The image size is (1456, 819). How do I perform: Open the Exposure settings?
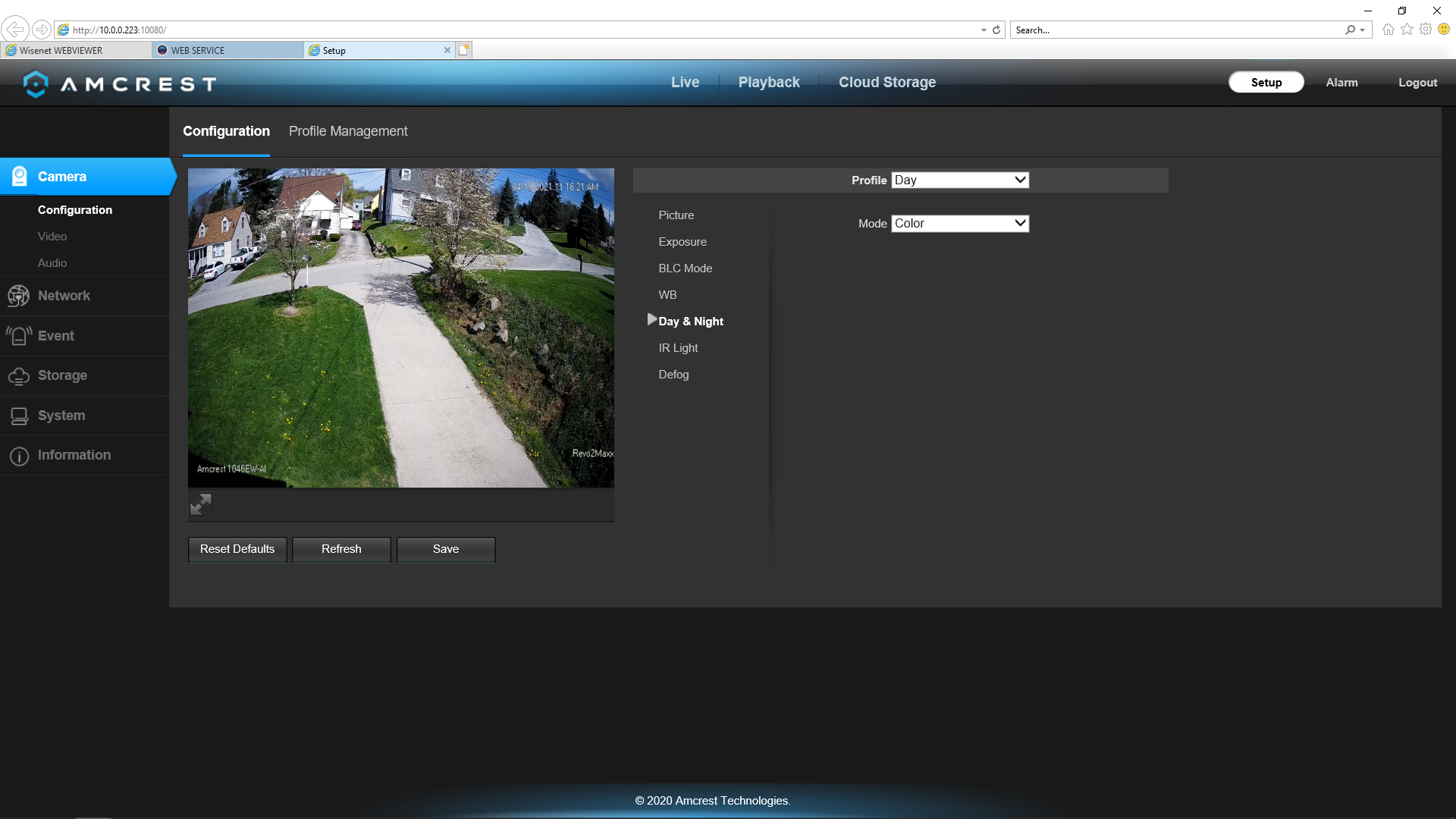682,242
